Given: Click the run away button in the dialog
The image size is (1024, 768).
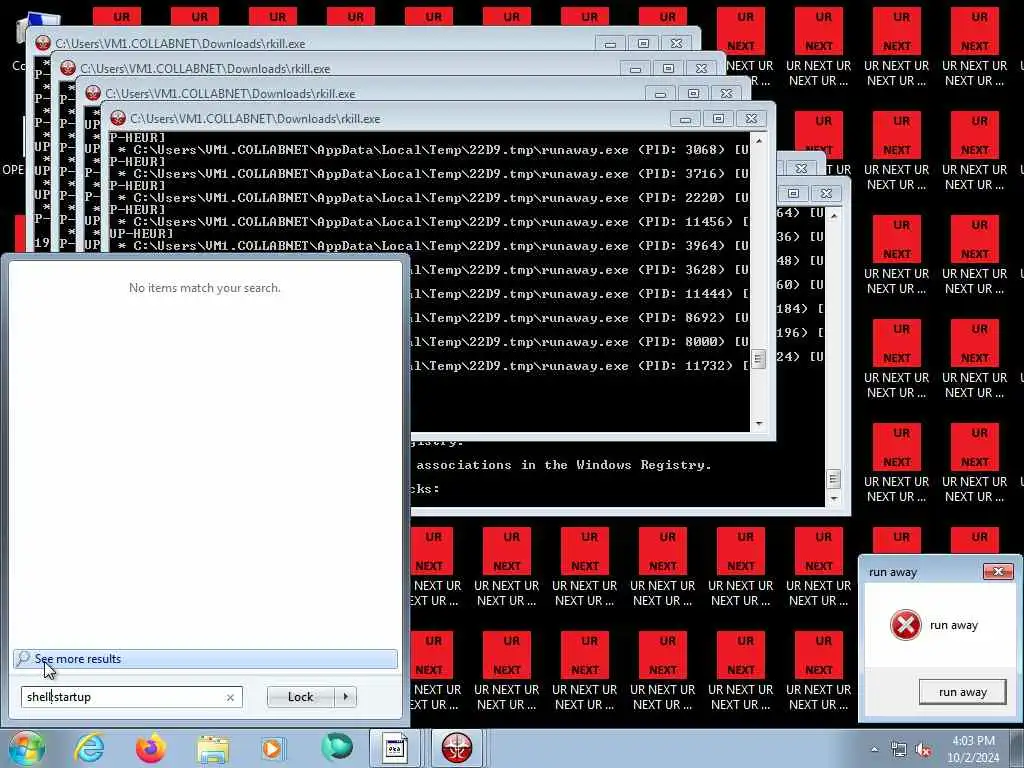Looking at the screenshot, I should (x=962, y=692).
